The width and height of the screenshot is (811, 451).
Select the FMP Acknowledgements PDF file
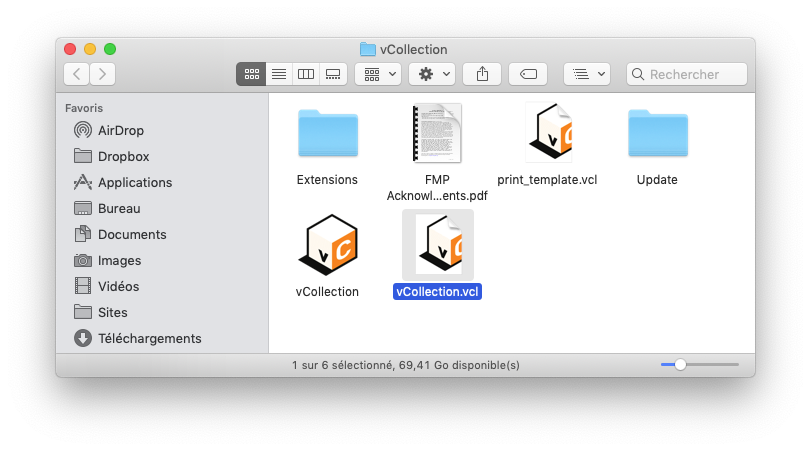[437, 133]
